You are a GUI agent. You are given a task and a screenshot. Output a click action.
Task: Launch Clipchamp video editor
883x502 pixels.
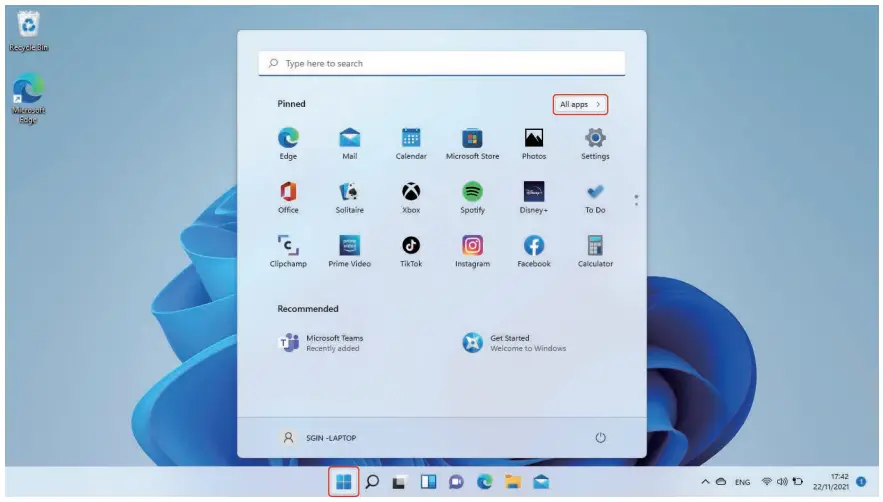[x=288, y=251]
